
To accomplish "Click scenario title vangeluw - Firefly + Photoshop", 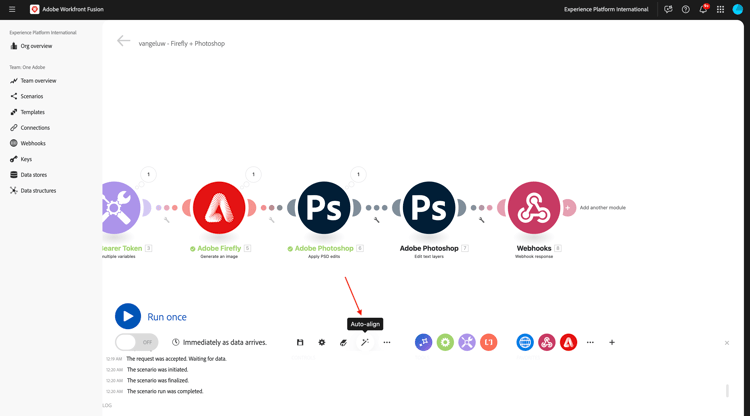I will coord(182,44).
